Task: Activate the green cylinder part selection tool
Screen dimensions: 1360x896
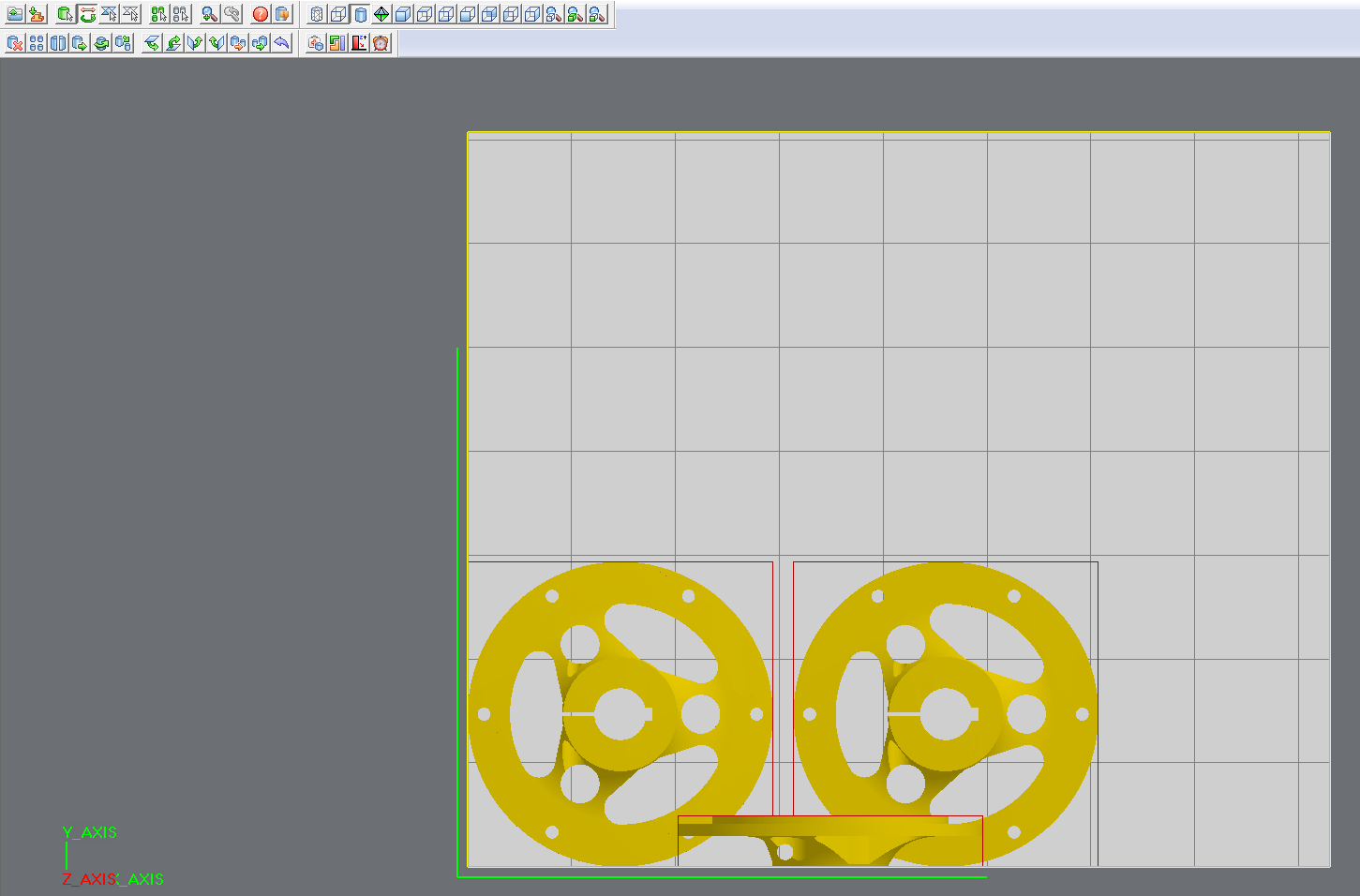Action: pyautogui.click(x=65, y=14)
